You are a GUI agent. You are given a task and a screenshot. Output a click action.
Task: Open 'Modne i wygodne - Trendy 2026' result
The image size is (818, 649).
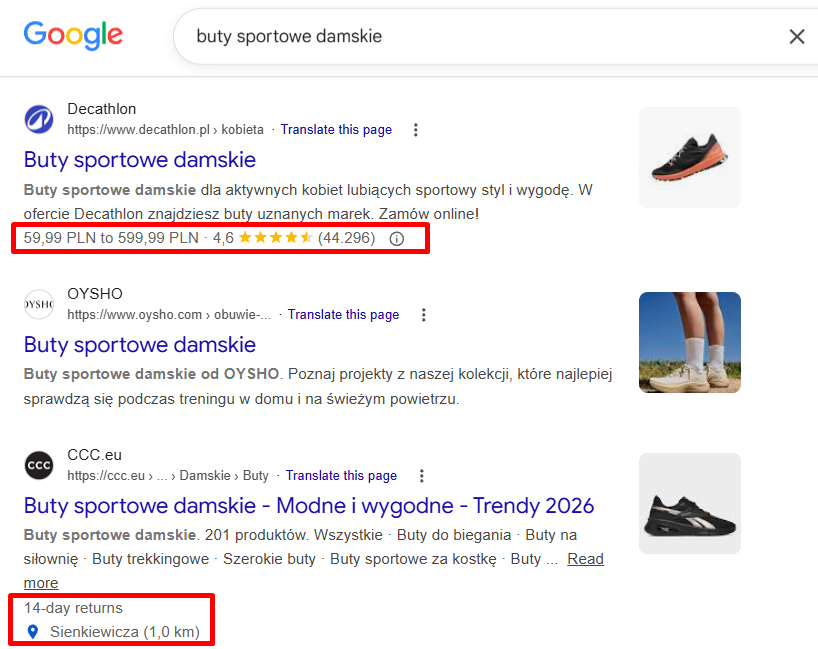(309, 506)
